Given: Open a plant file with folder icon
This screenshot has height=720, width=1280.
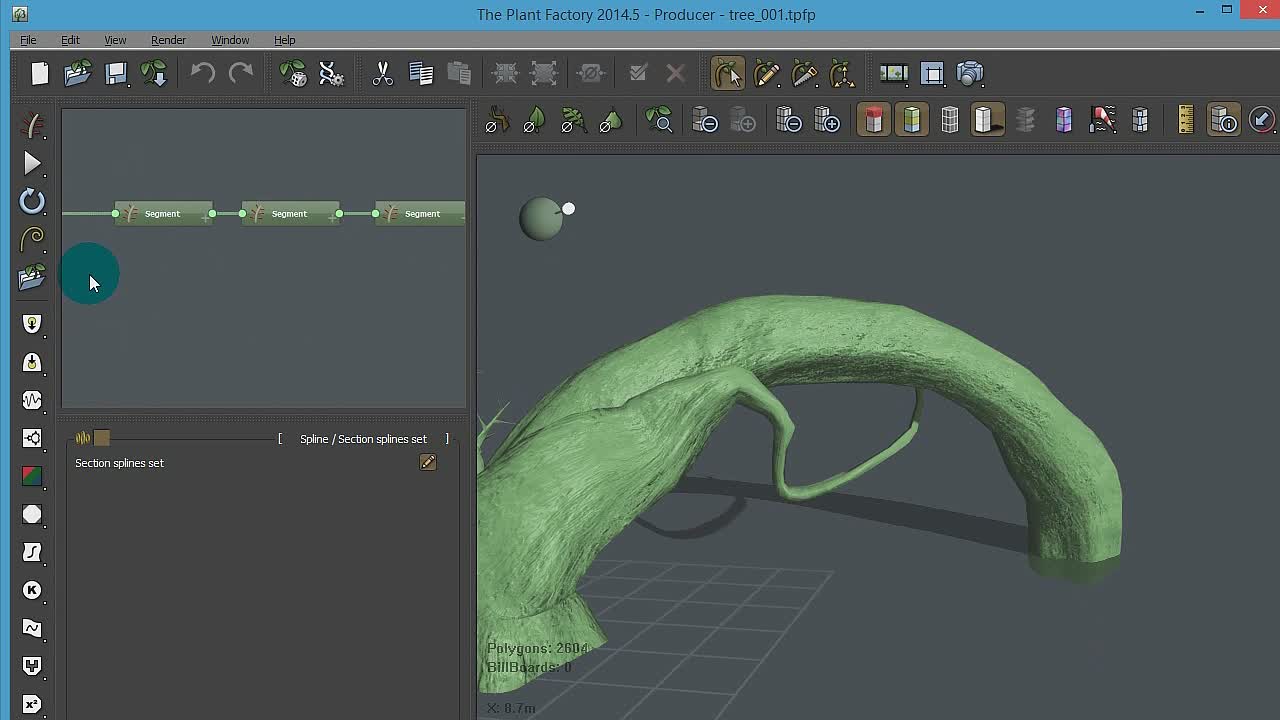Looking at the screenshot, I should click(78, 73).
